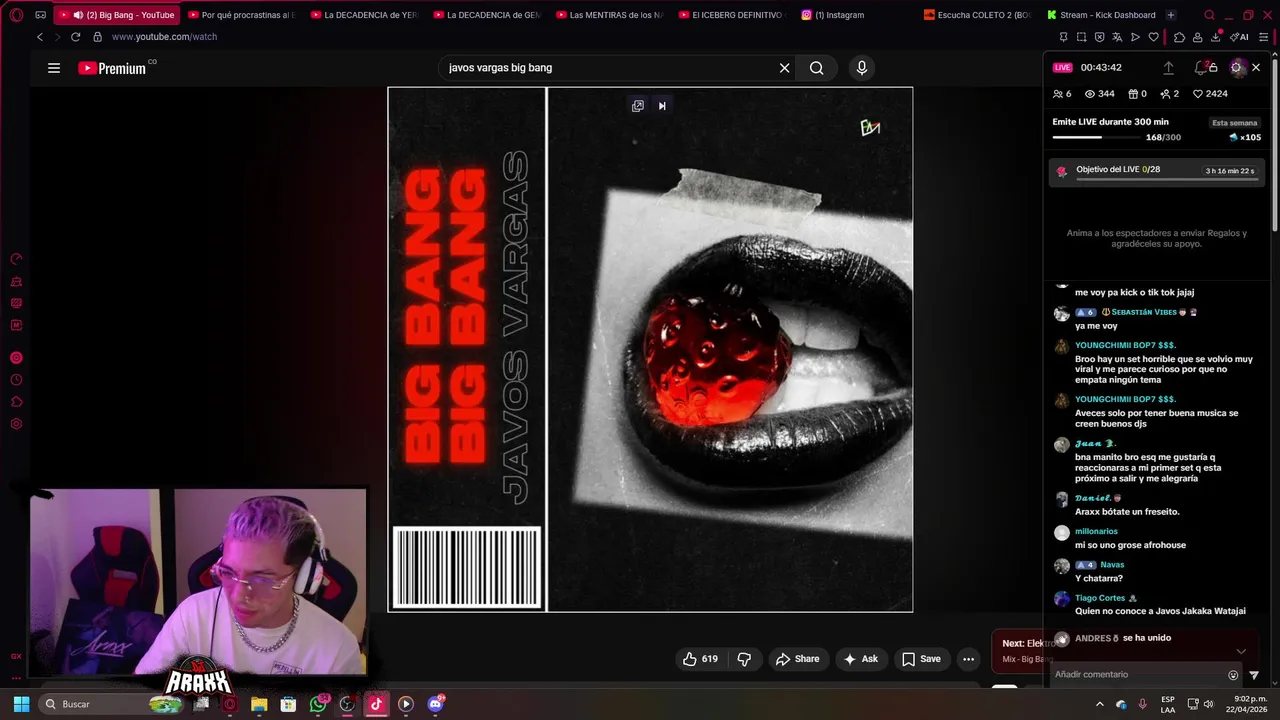1280x720 pixels.
Task: Open the emoji picker in comment box
Action: coord(1233,675)
